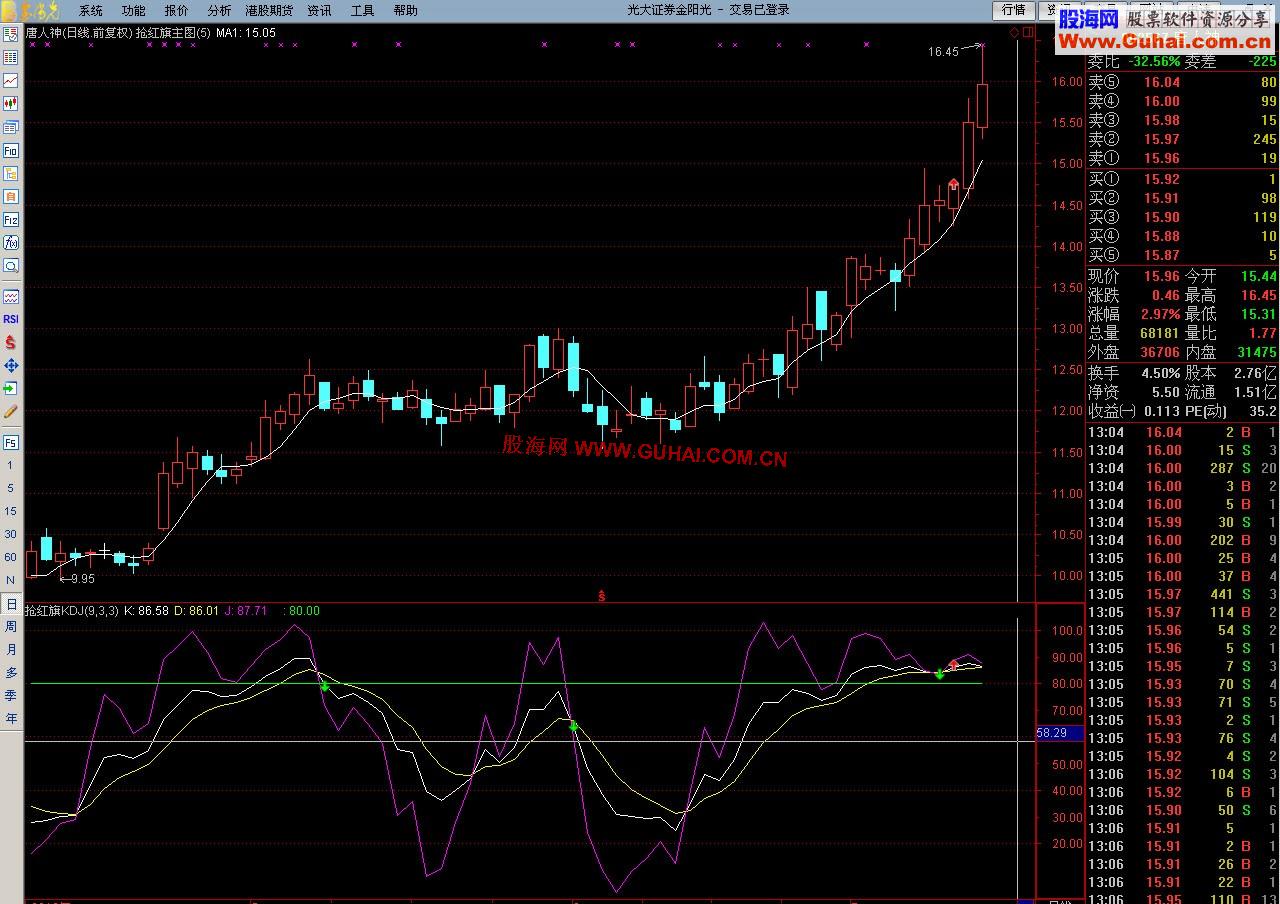Click the red up-arrow signal on KDJ chart
Viewport: 1280px width, 904px height.
[955, 665]
